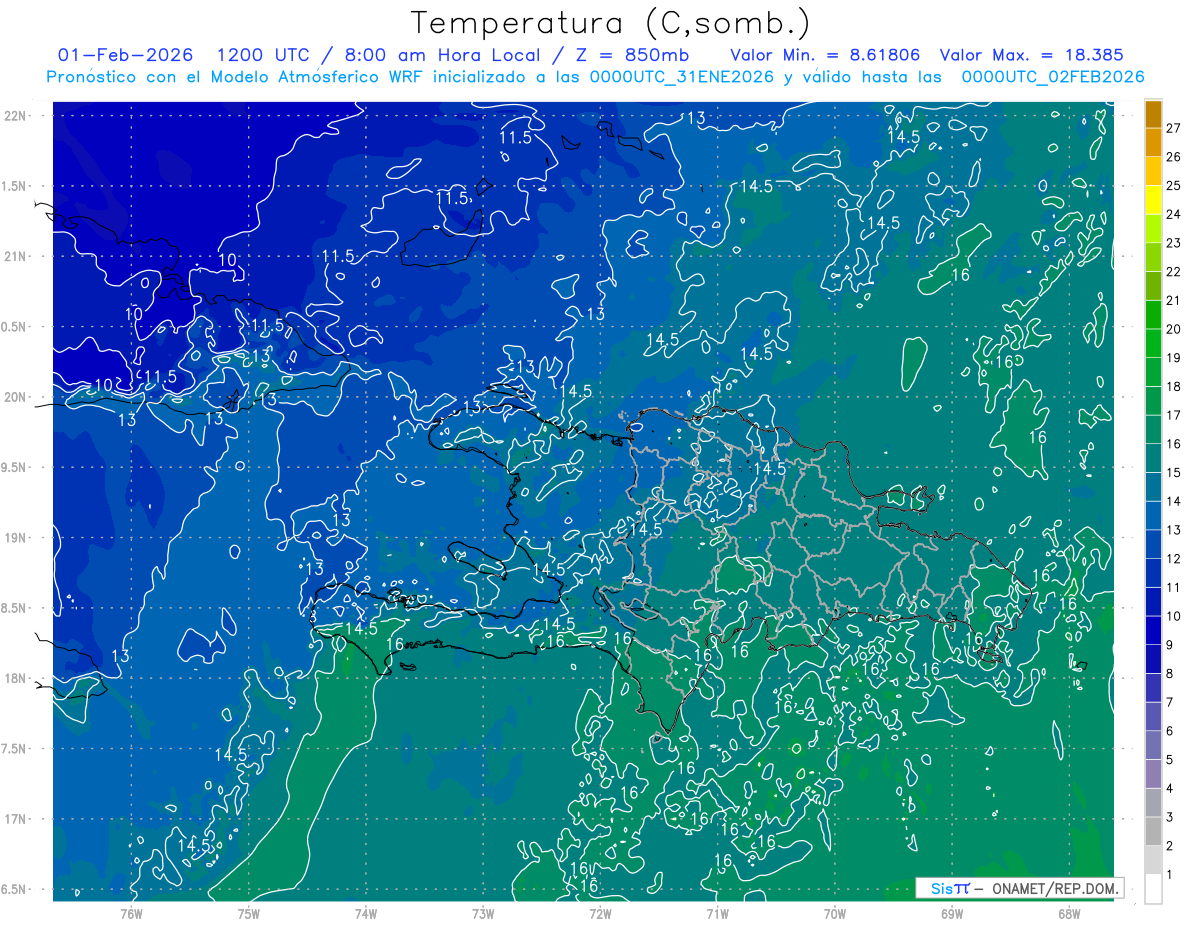
Task: Click the light purple swatch between 4 and 5
Action: 1153,774
